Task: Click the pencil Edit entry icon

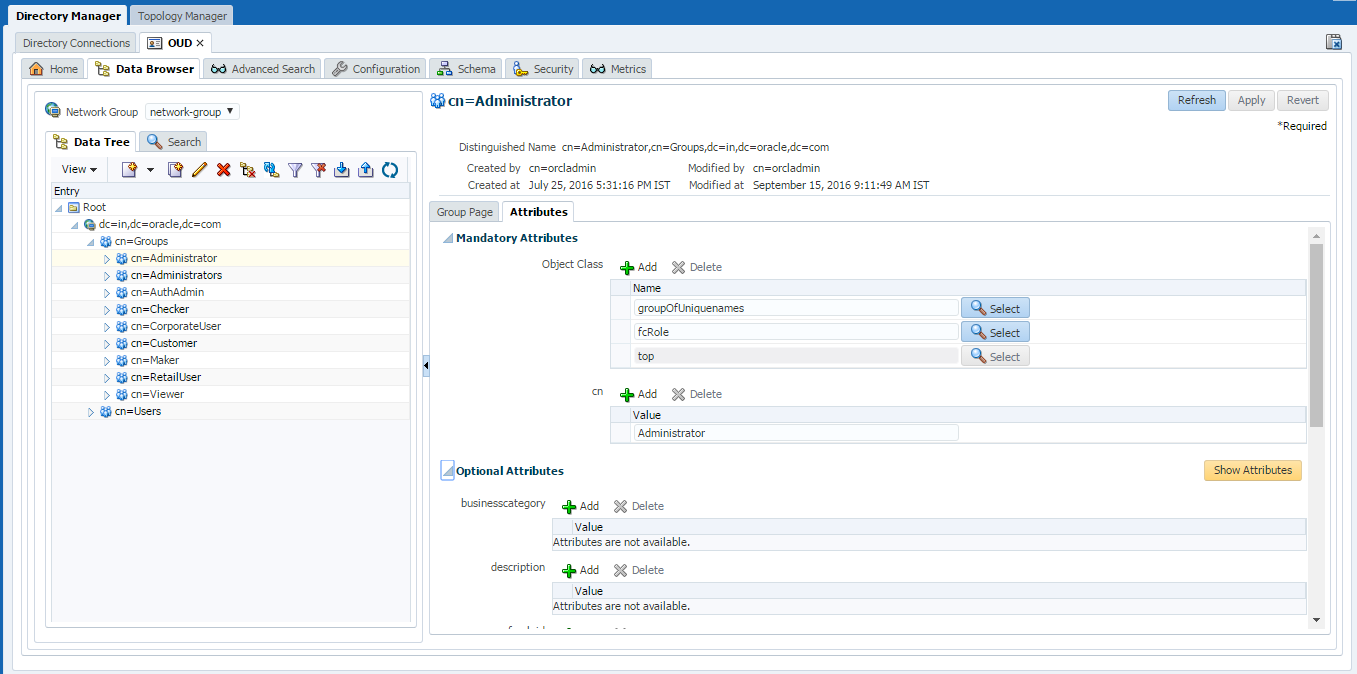Action: click(x=199, y=170)
